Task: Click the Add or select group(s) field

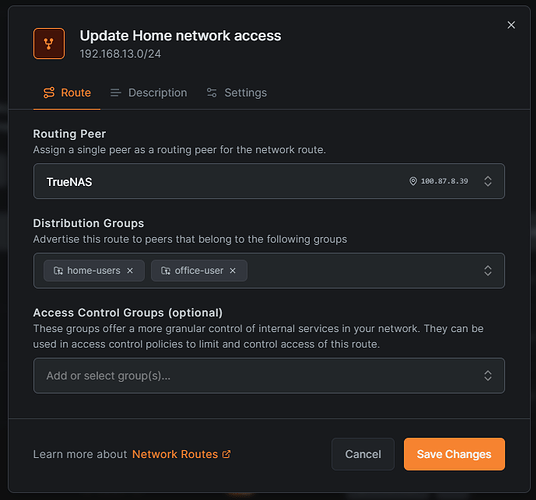Action: tap(269, 376)
